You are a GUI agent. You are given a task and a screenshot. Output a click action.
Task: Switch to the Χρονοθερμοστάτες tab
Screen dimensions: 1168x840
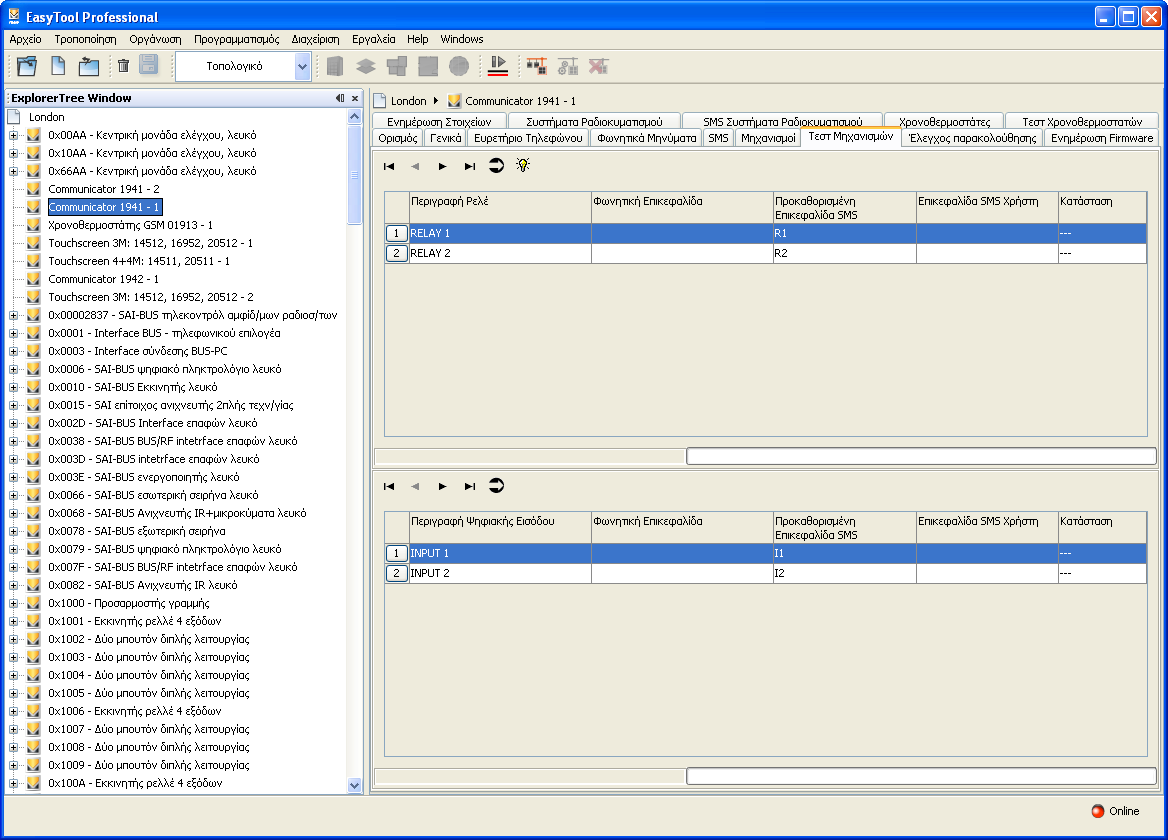click(944, 121)
